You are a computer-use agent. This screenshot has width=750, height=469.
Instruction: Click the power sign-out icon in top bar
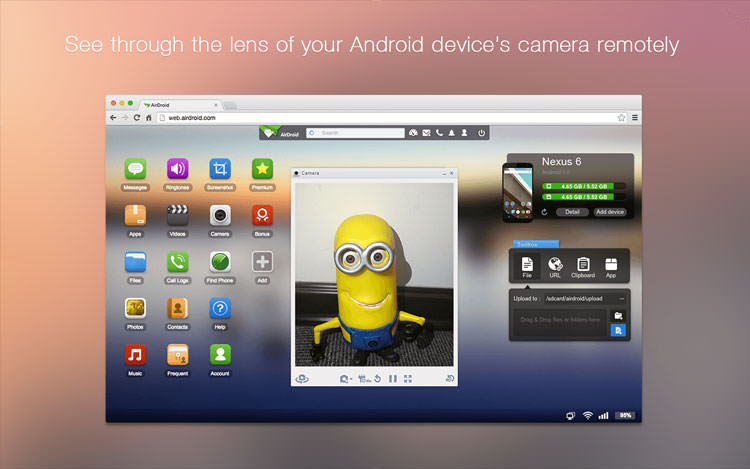(481, 133)
